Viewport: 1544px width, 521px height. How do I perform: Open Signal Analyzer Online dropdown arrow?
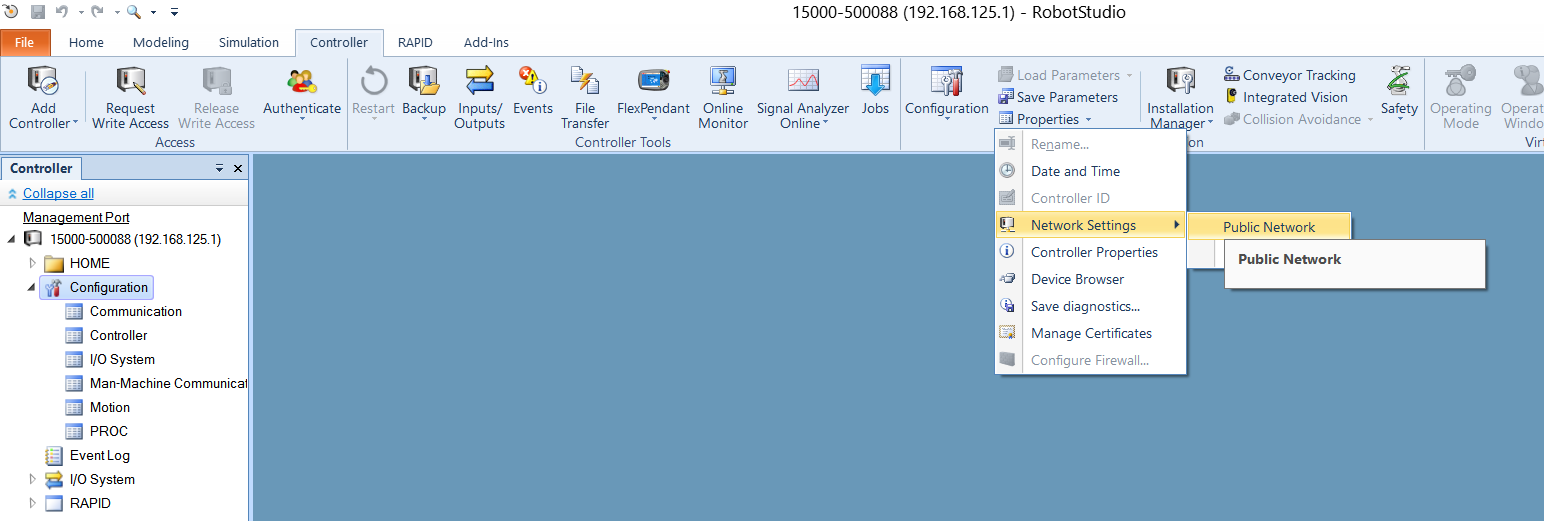click(x=826, y=124)
